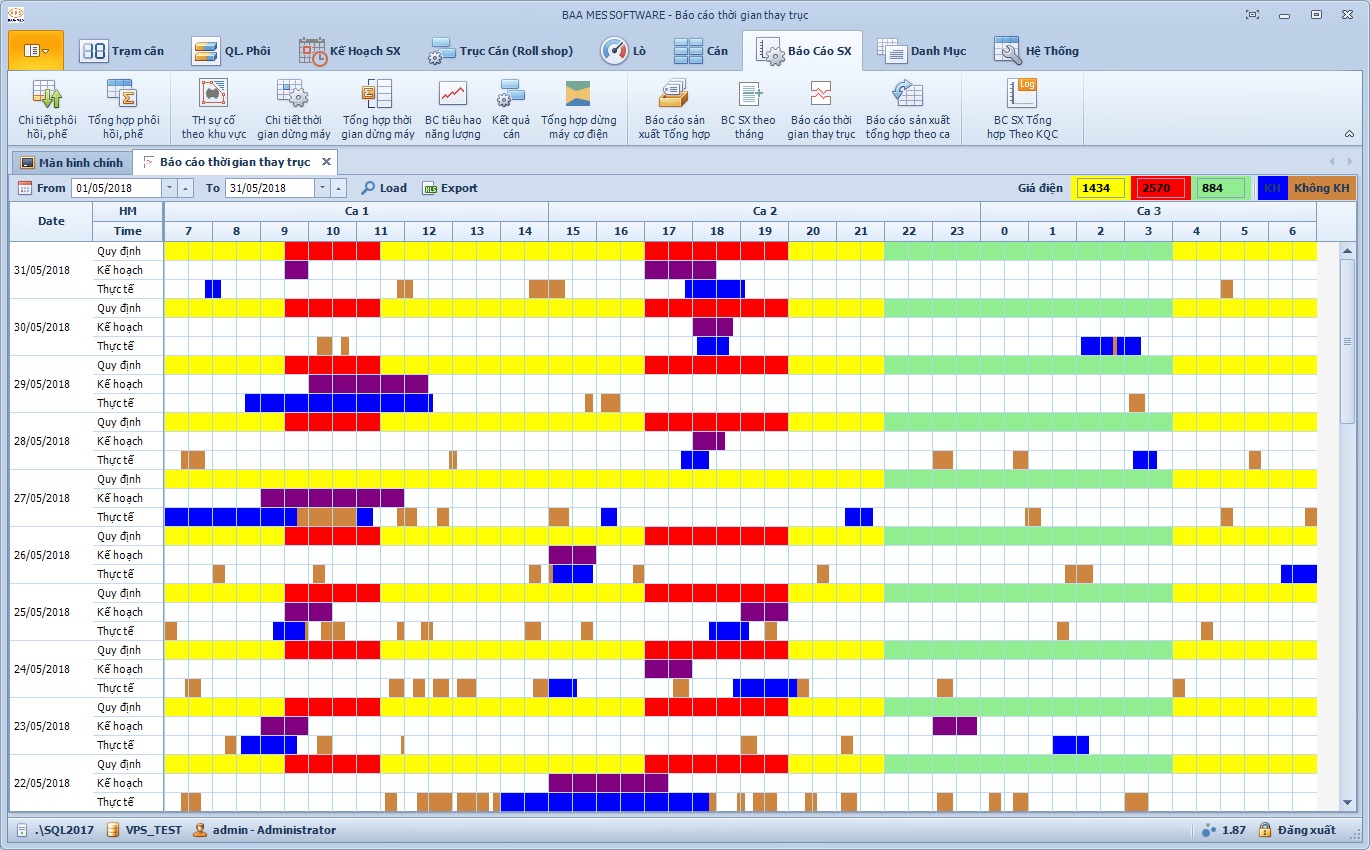Switch to the Kế Hoạch SX ribbon tab

pyautogui.click(x=350, y=51)
